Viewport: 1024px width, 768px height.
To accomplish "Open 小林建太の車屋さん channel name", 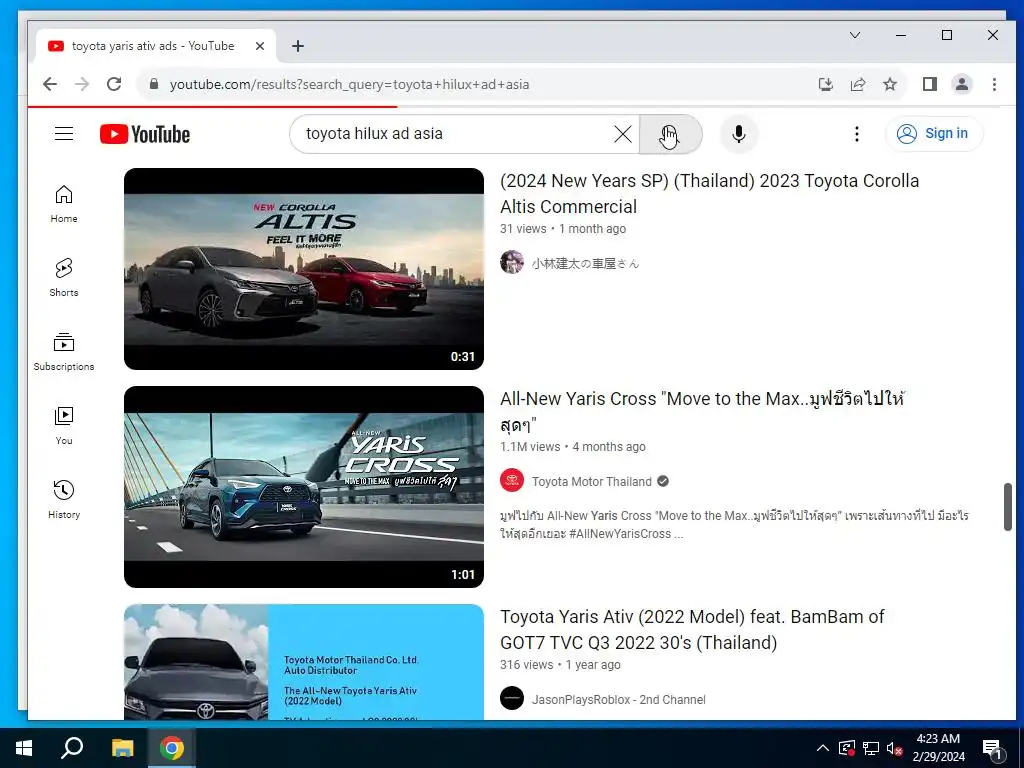I will pos(585,263).
